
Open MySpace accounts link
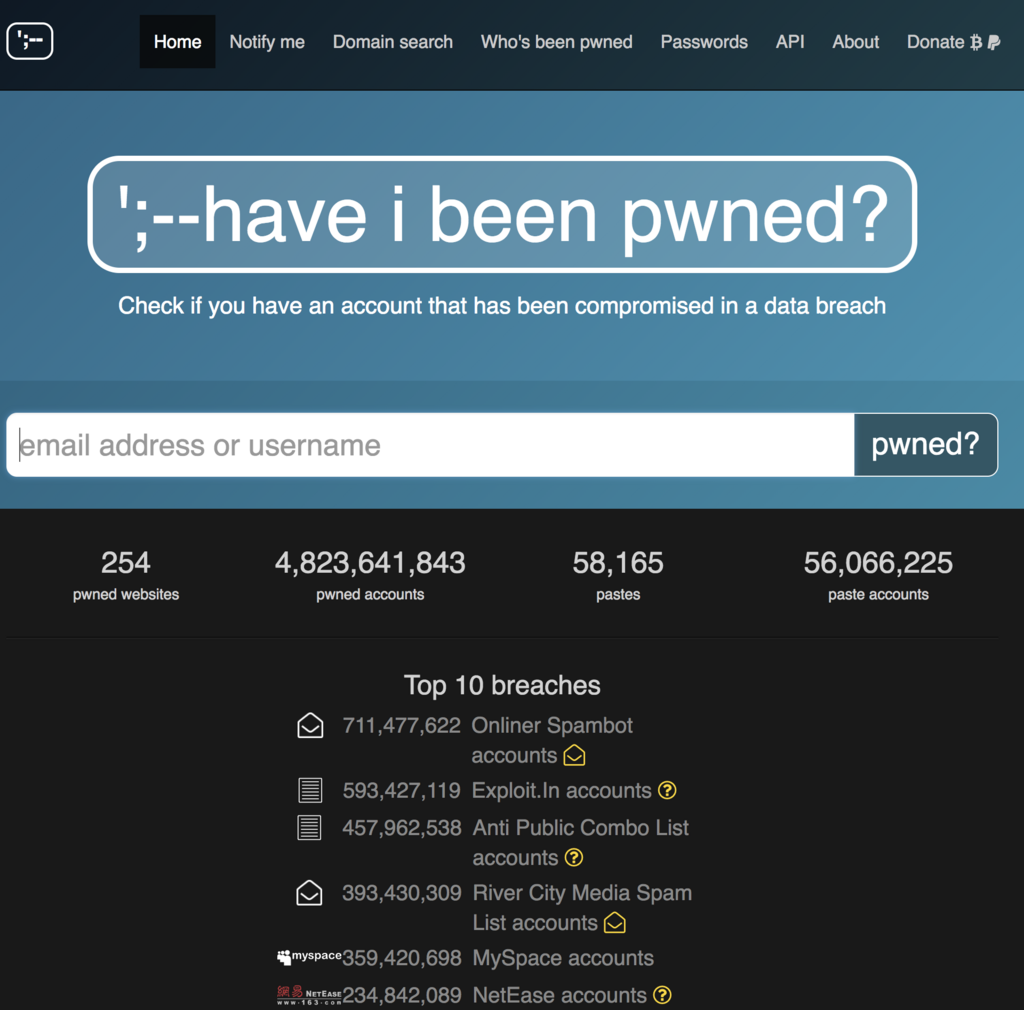click(x=563, y=958)
